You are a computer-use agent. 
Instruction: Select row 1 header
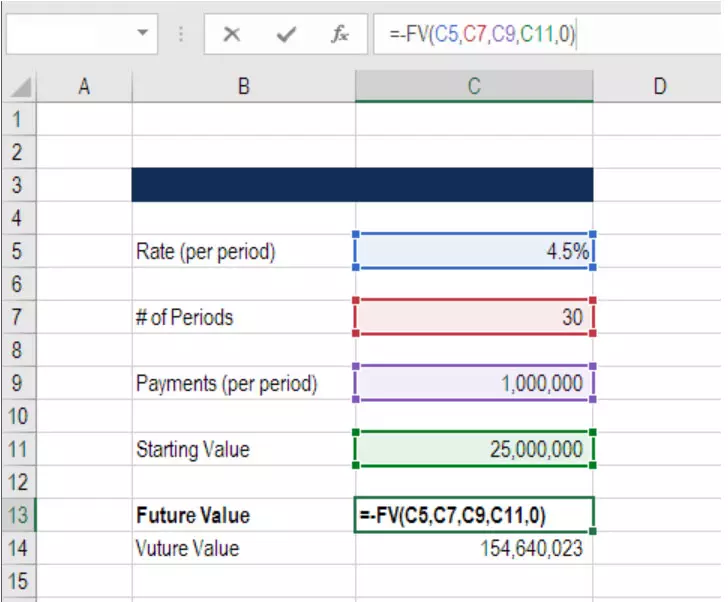(x=19, y=119)
